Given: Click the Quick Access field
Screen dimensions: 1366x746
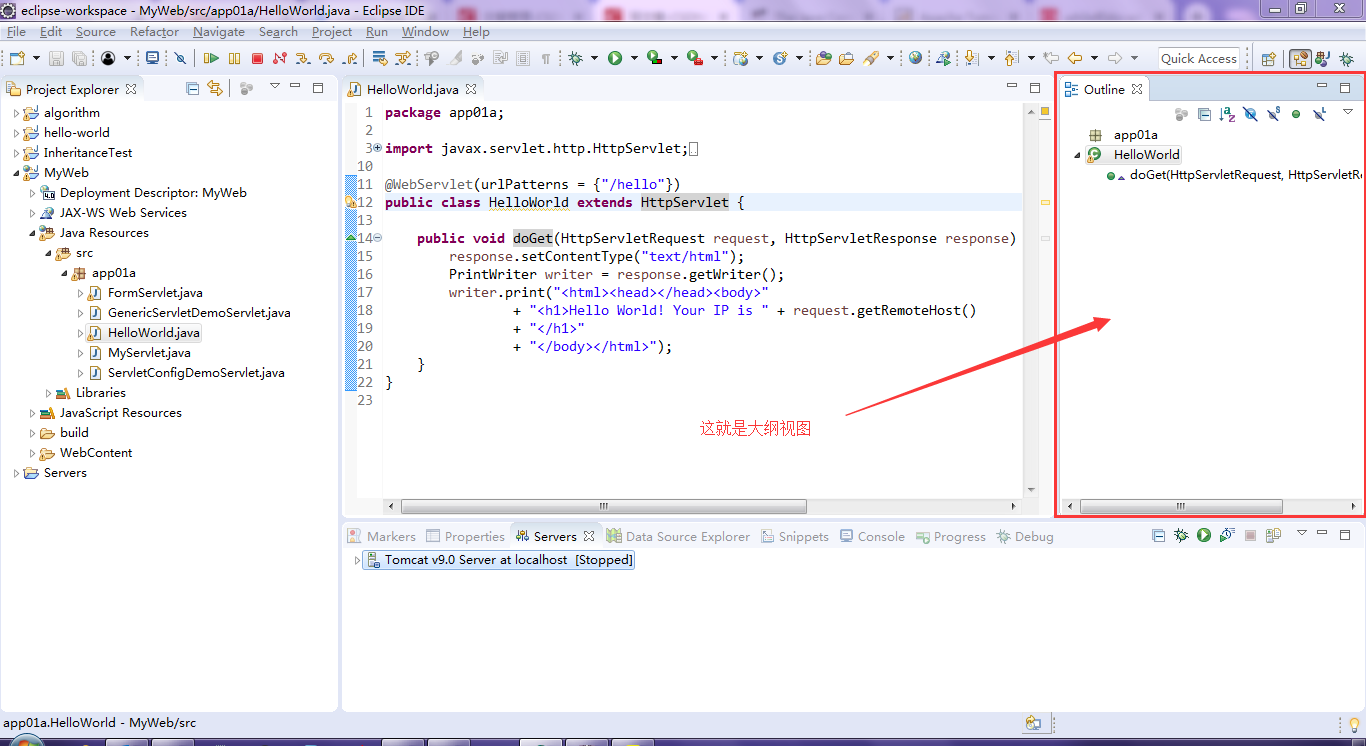Looking at the screenshot, I should point(1198,57).
